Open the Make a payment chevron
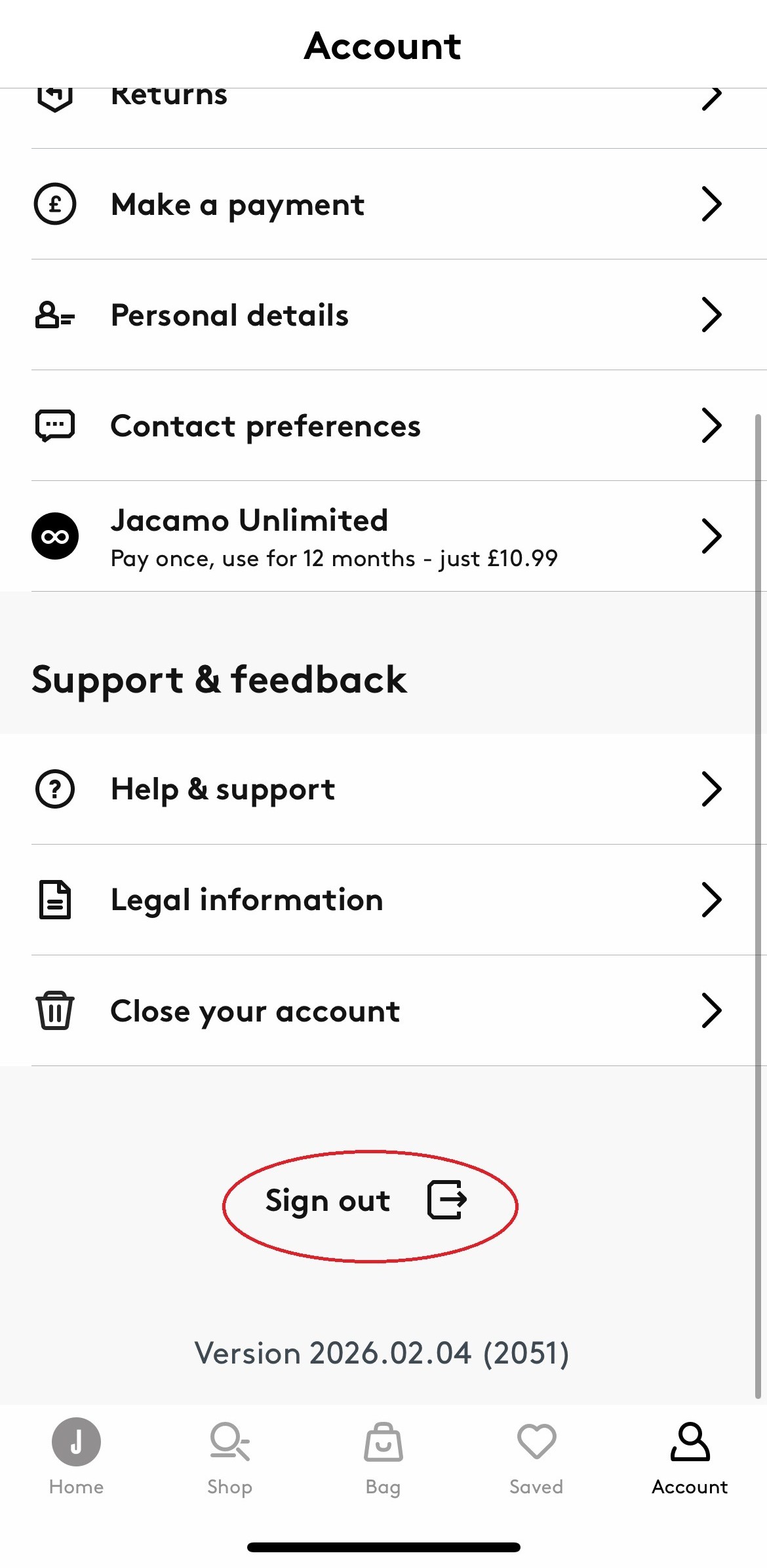This screenshot has height=1568, width=767. [711, 204]
